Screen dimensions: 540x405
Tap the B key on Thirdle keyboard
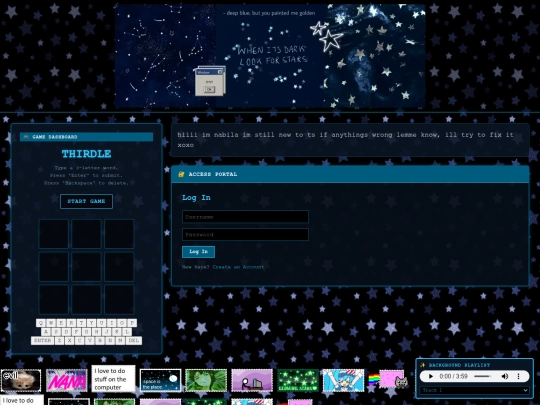point(100,341)
